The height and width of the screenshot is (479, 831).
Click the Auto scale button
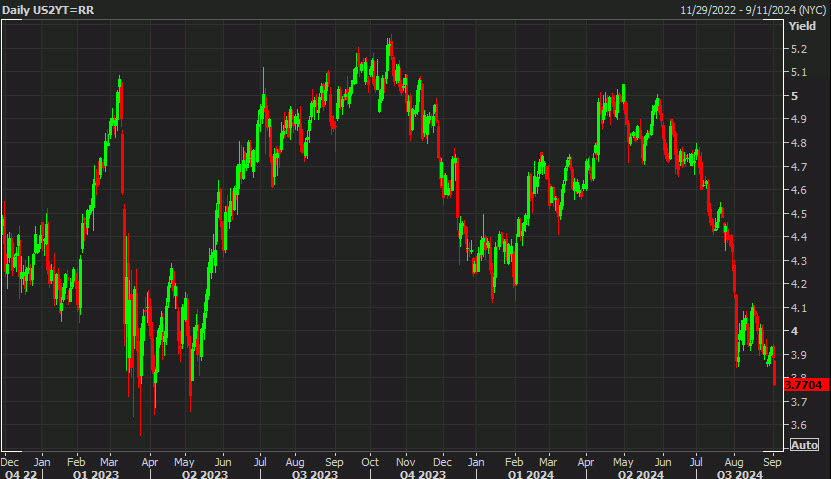coord(804,445)
